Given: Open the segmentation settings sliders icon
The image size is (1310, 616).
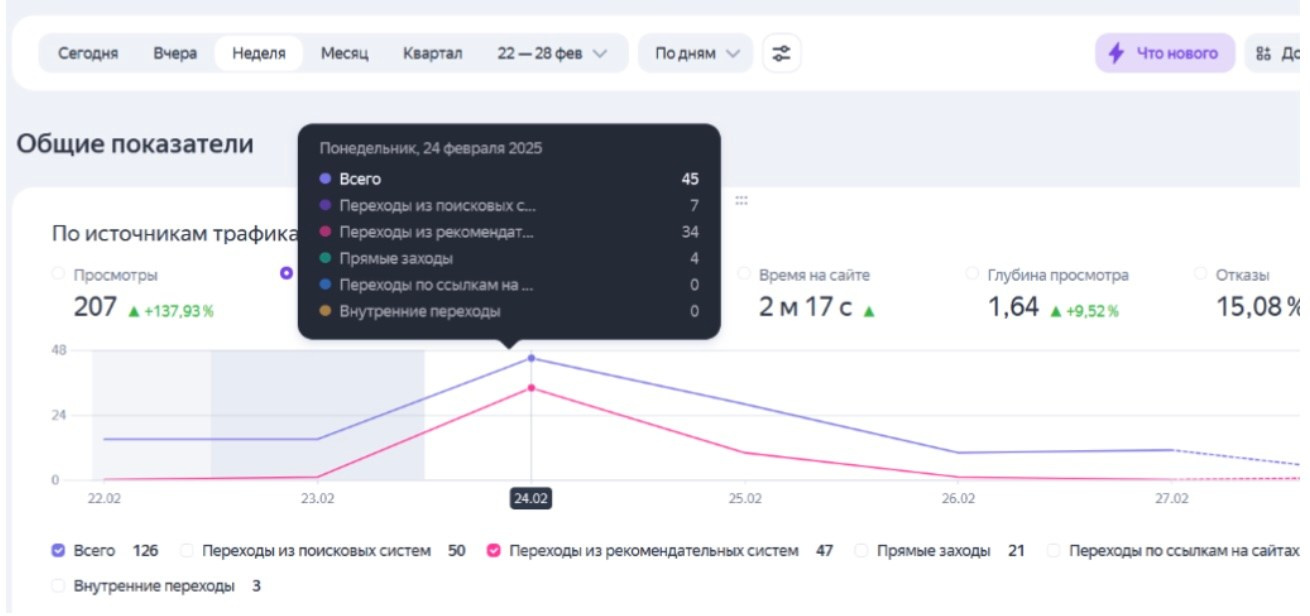Looking at the screenshot, I should tap(781, 53).
